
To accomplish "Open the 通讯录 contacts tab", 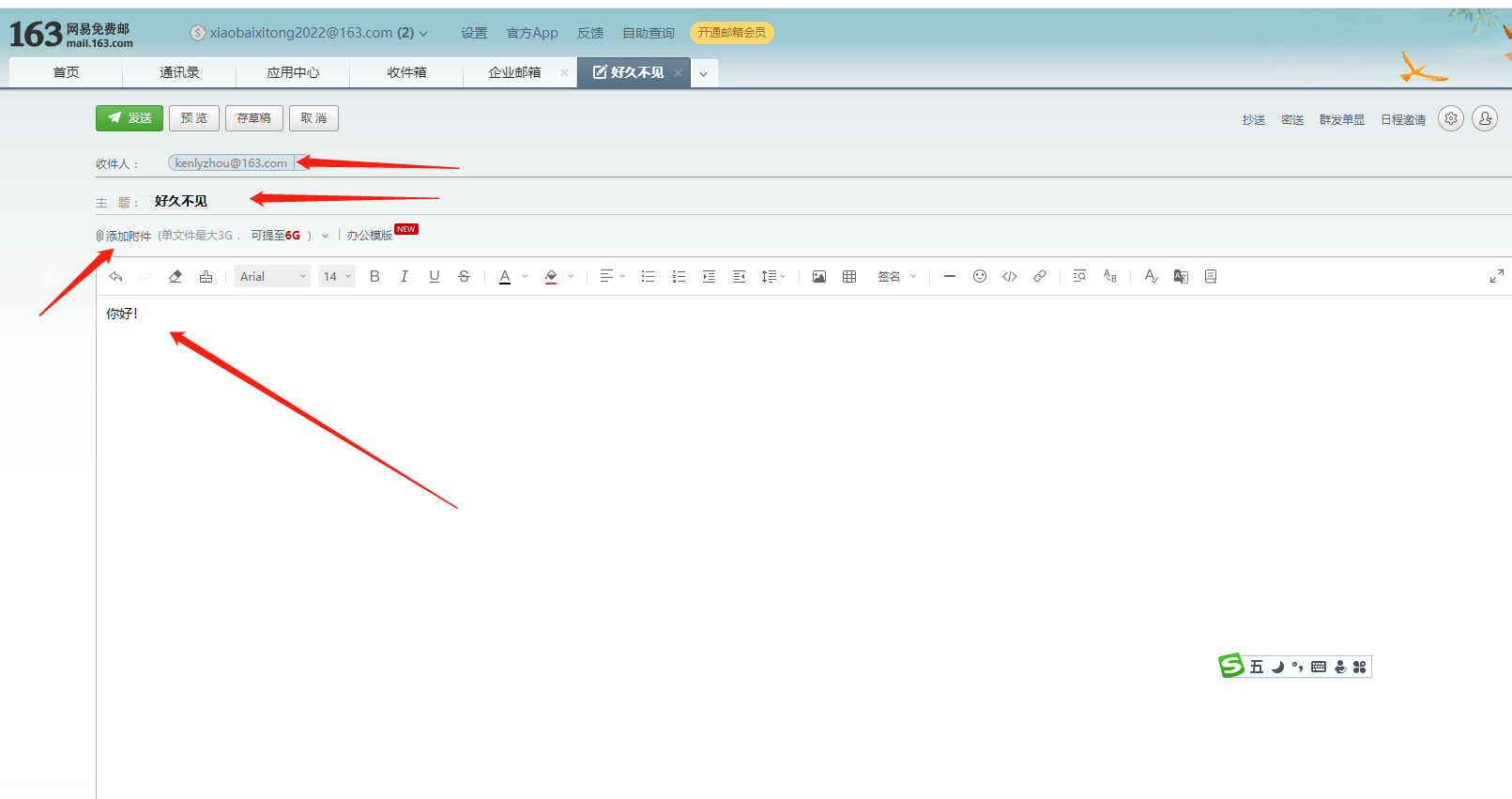I will [x=179, y=72].
